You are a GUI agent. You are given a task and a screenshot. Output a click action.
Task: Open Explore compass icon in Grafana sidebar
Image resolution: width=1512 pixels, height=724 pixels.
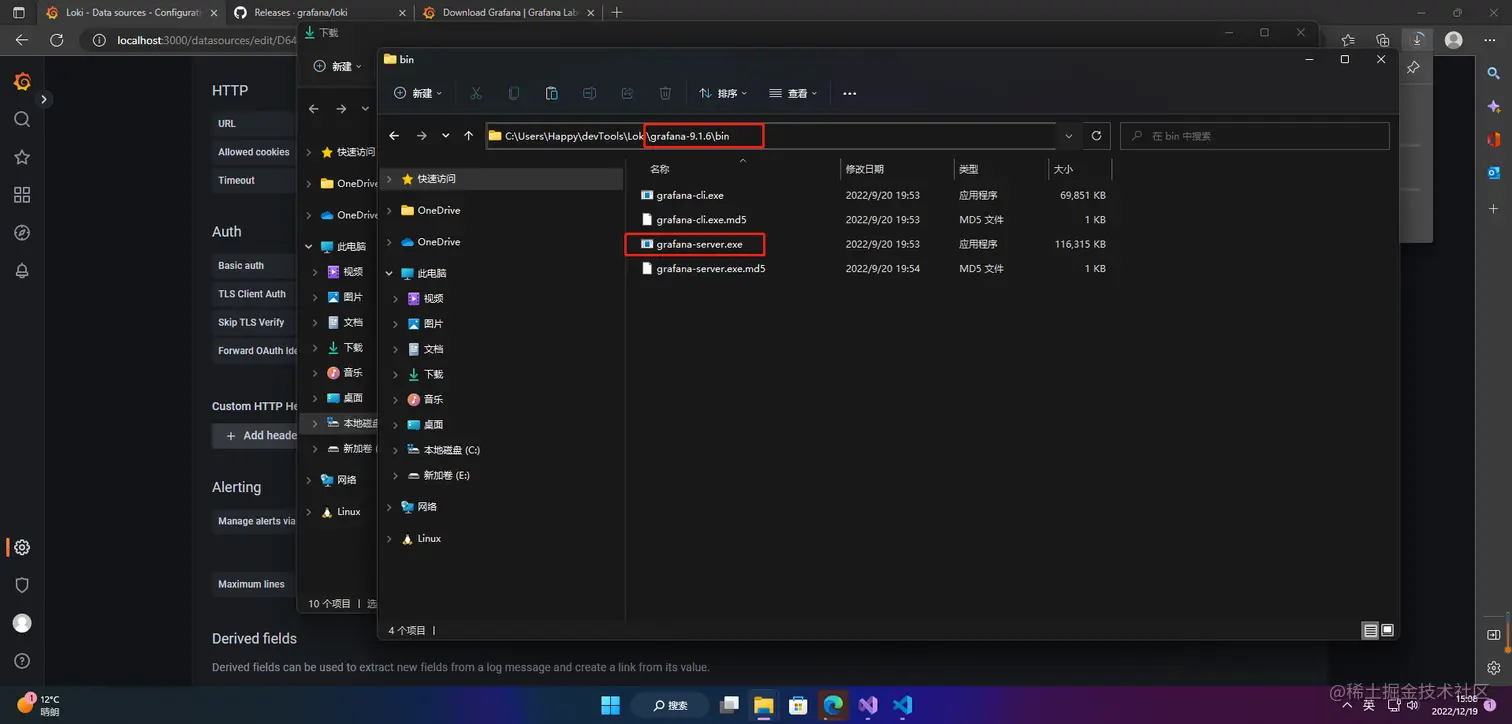tap(22, 233)
